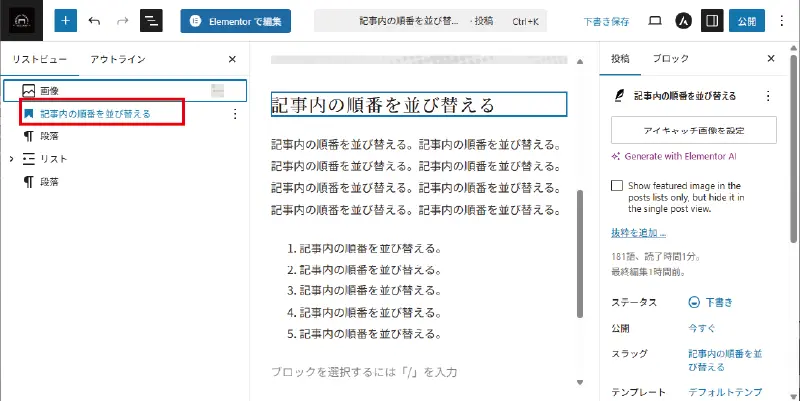Open preview device laptop icon
This screenshot has width=800, height=401.
tap(655, 21)
